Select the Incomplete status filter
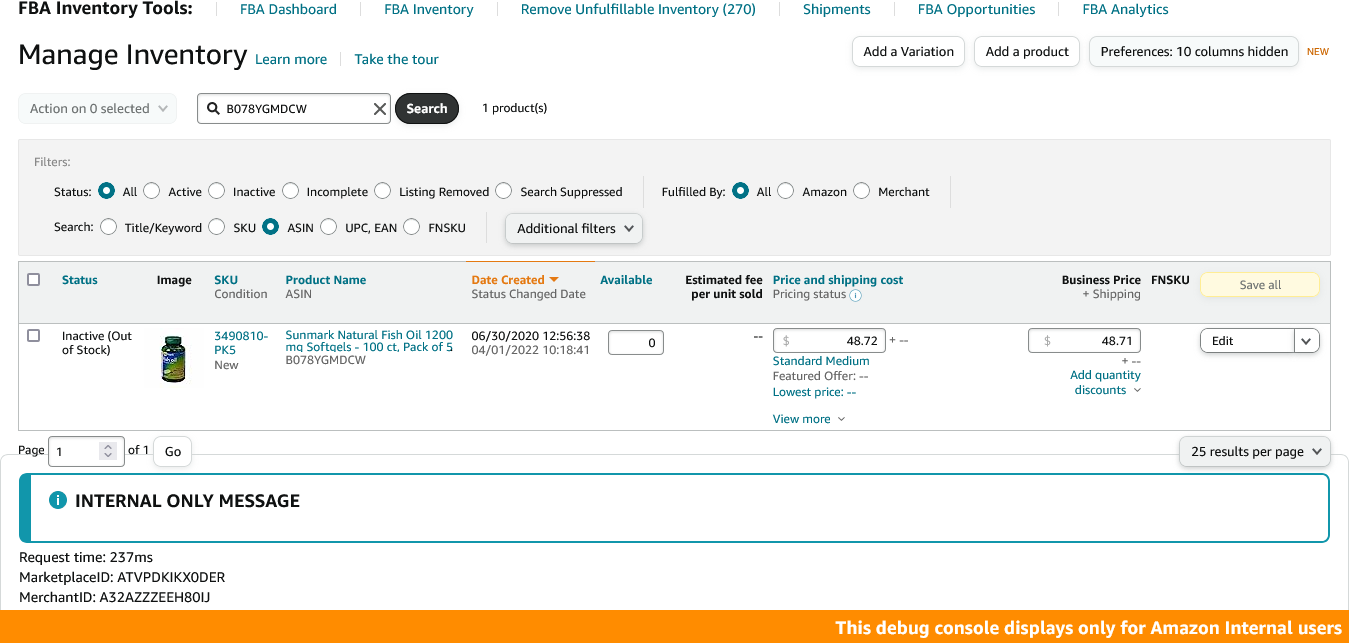 pyautogui.click(x=291, y=191)
